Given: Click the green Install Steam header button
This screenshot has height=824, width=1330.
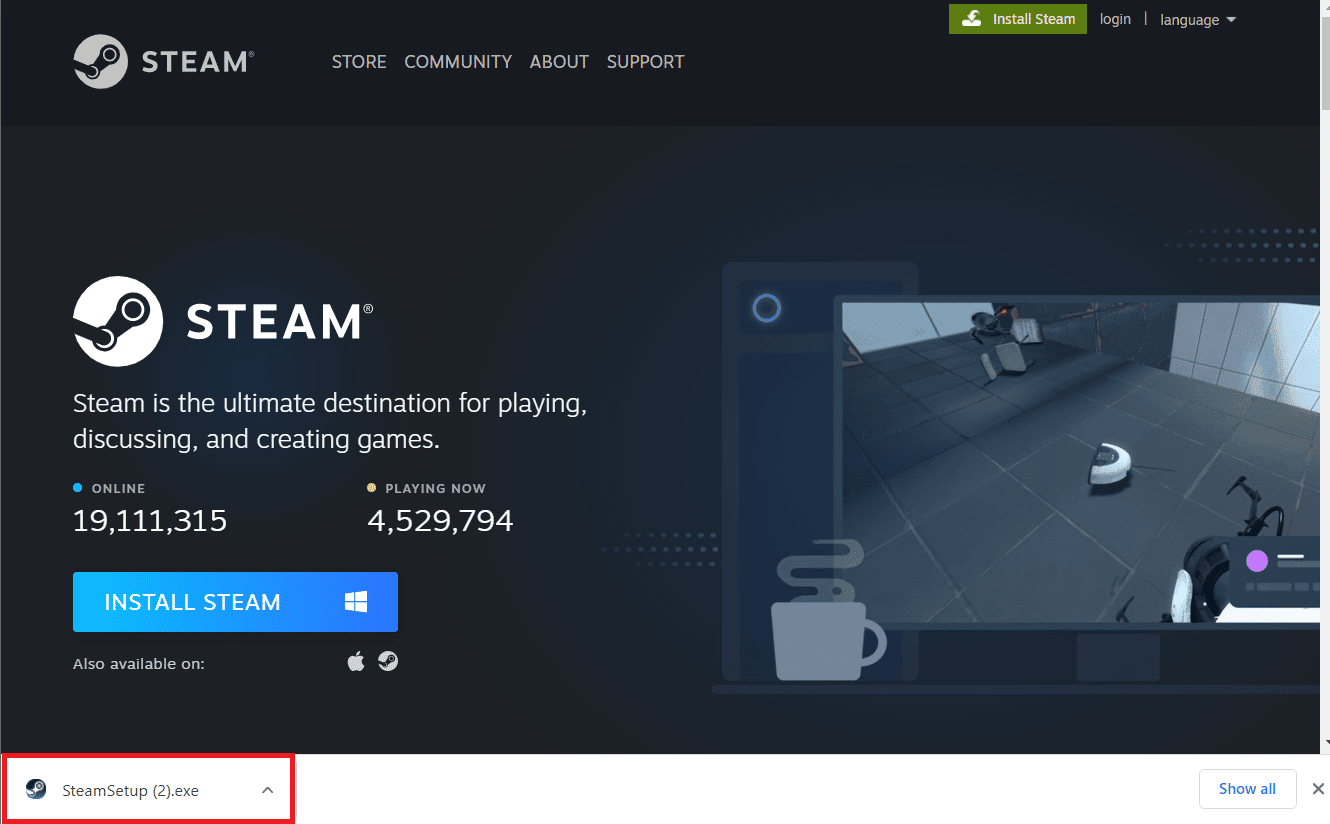Looking at the screenshot, I should tap(1018, 19).
